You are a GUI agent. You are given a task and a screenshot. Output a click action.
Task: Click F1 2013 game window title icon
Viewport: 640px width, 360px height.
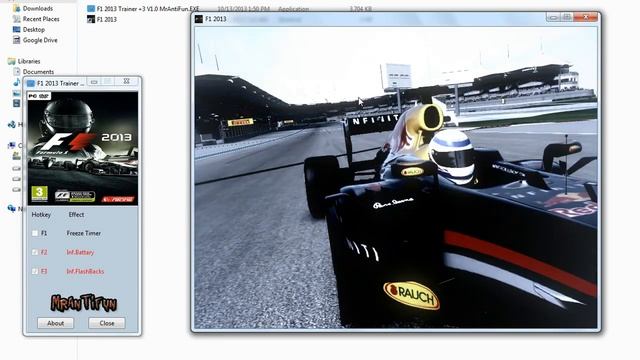coord(199,19)
